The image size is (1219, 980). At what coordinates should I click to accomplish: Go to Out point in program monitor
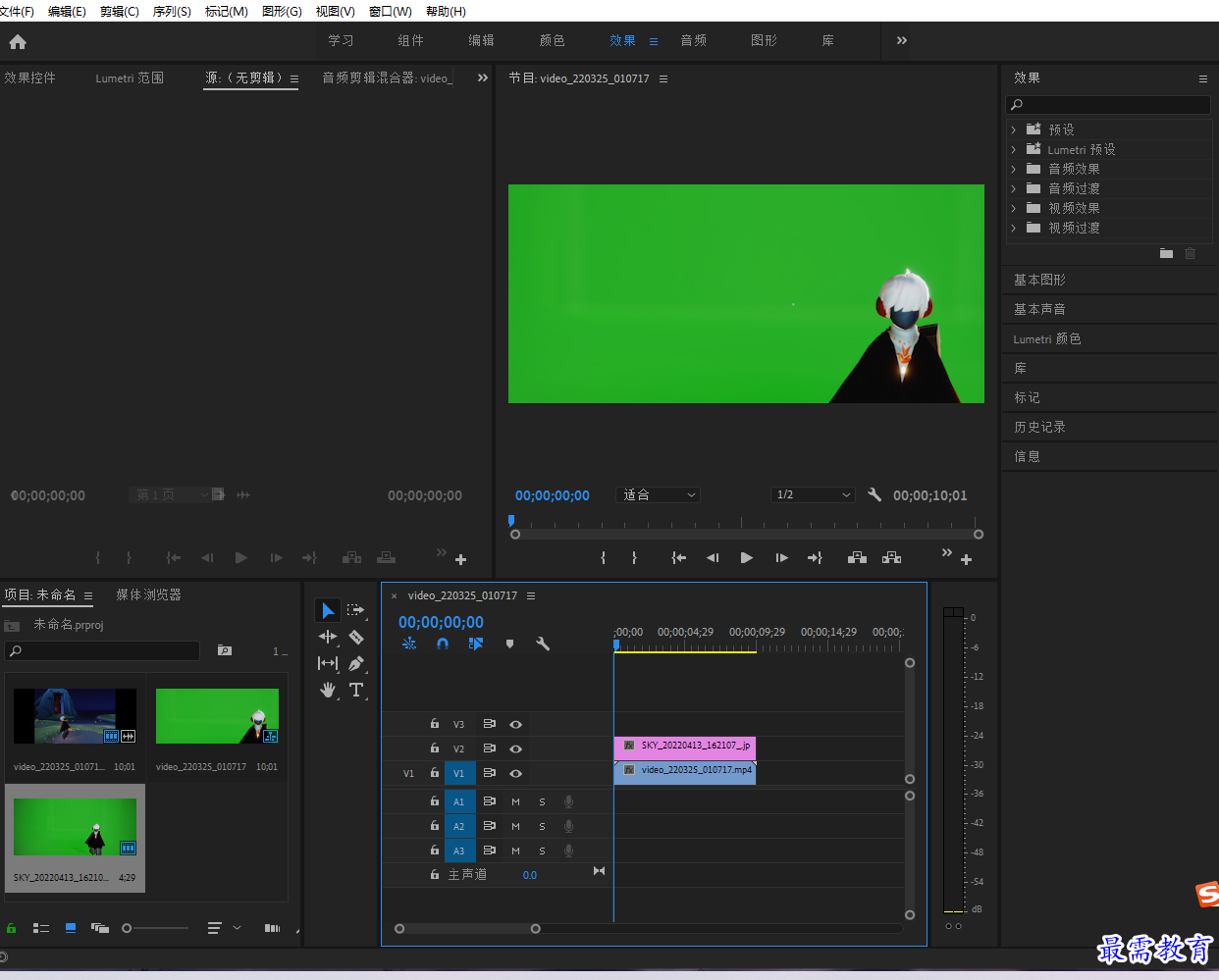(815, 557)
